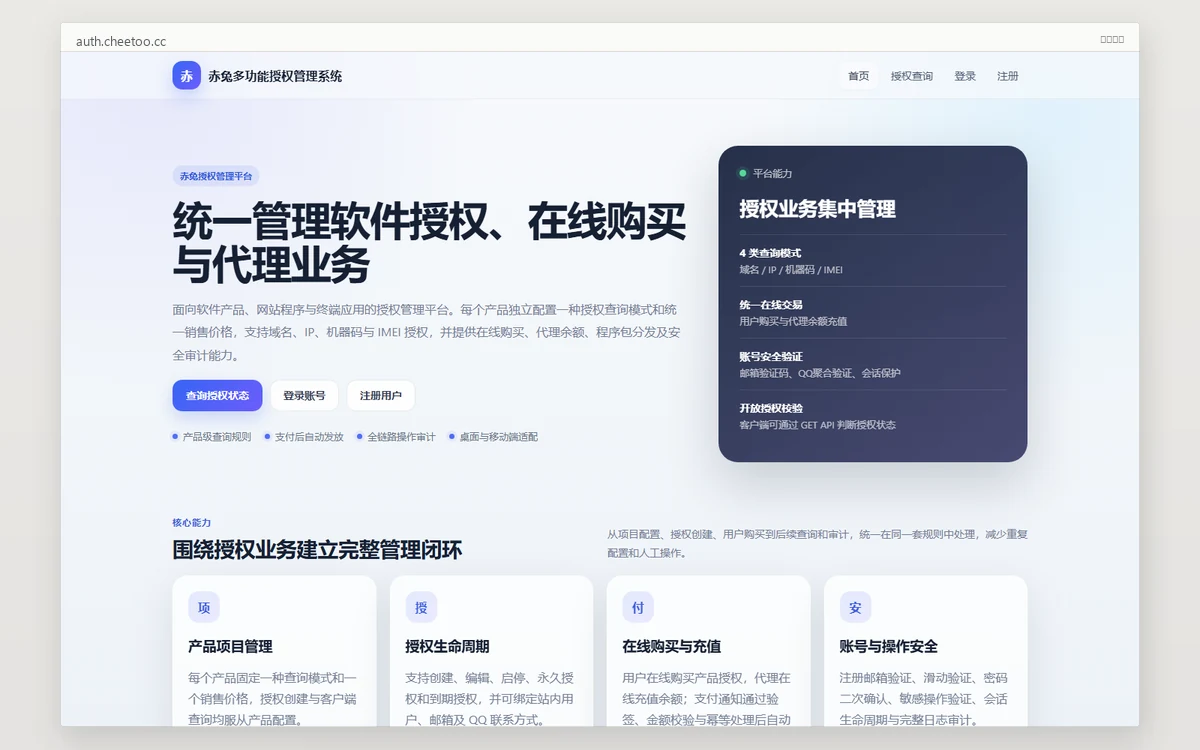Open the 首页 navigation item

coord(859,76)
